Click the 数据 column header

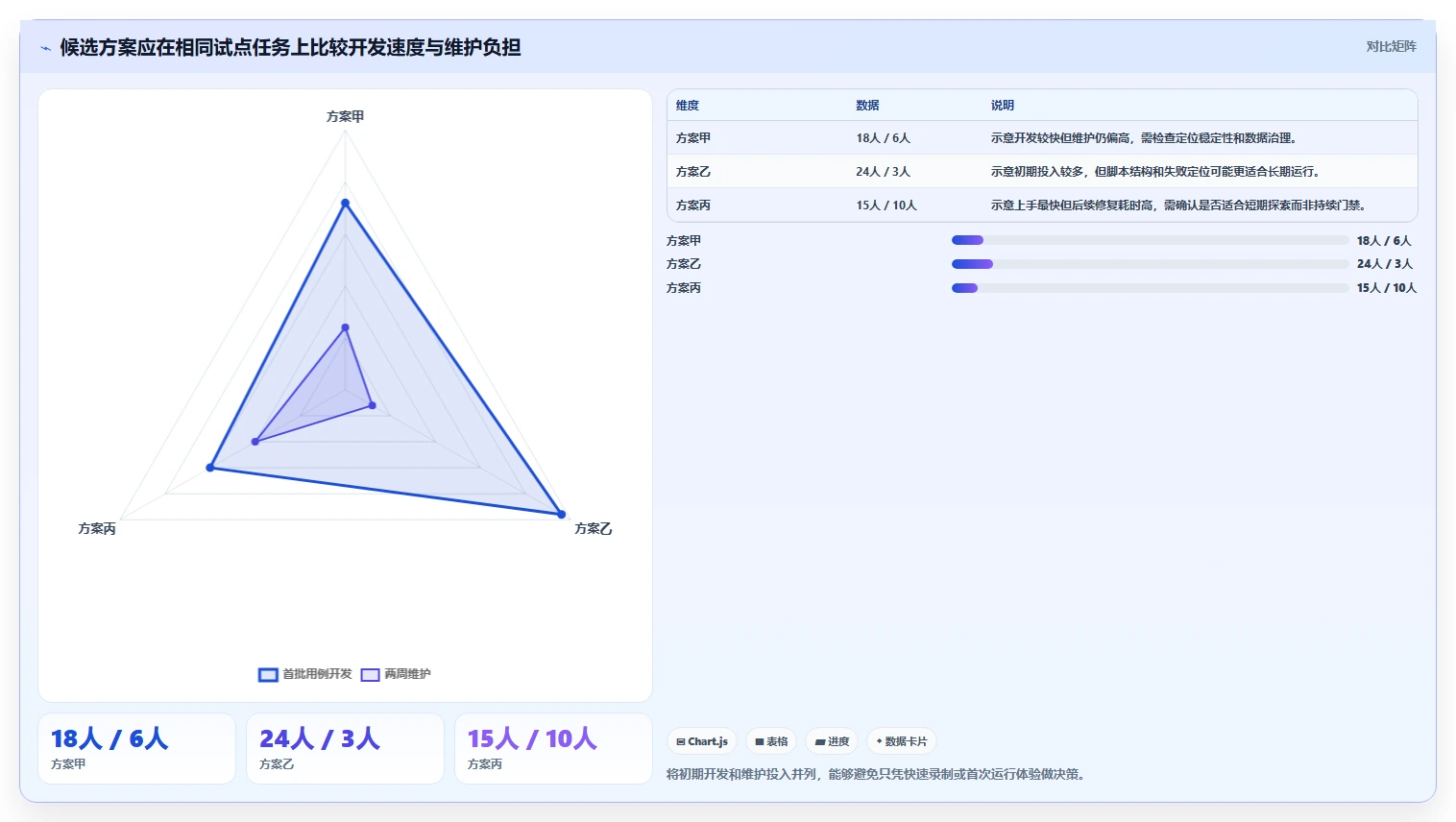tap(868, 106)
